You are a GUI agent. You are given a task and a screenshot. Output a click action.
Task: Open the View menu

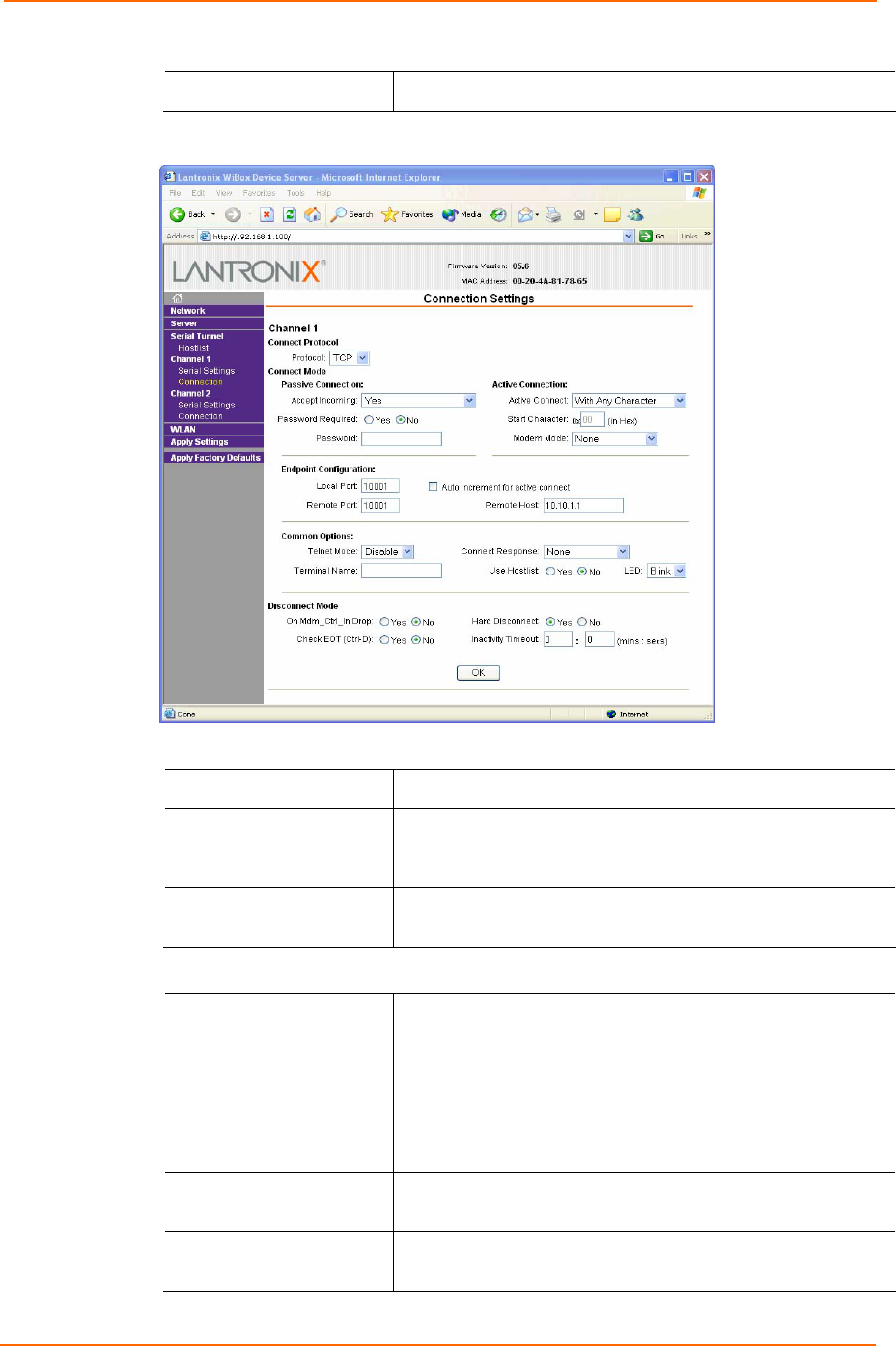click(224, 193)
